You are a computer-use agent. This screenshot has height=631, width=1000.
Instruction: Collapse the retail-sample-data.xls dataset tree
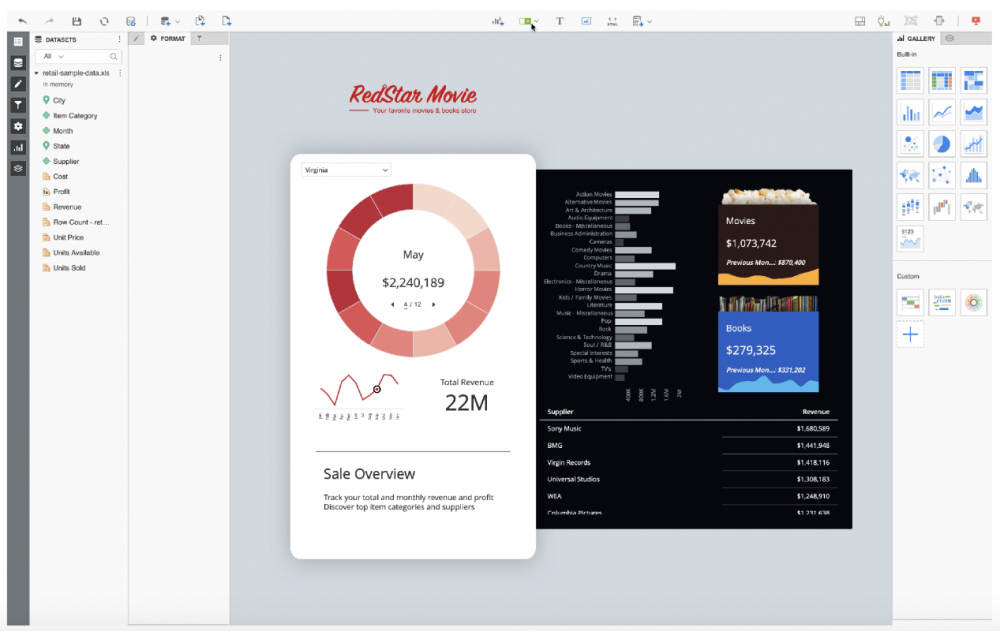(x=36, y=73)
